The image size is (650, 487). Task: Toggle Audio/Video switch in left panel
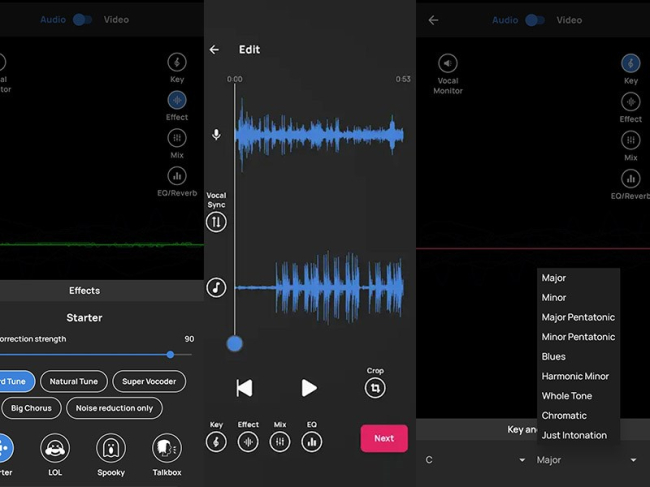click(82, 19)
